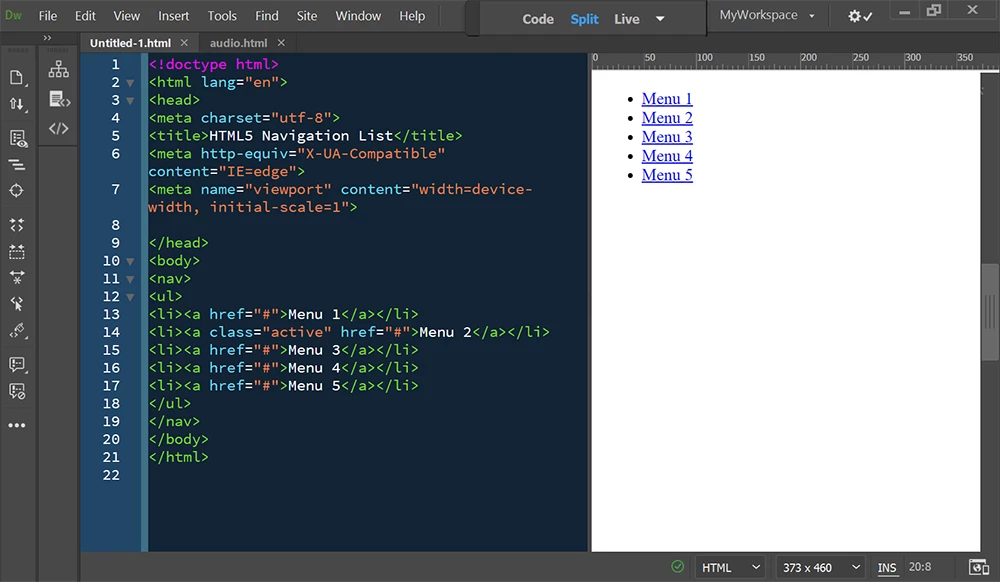Screen dimensions: 1000x582
Task: Click the 20:8 cursor position indicator
Action: point(920,567)
